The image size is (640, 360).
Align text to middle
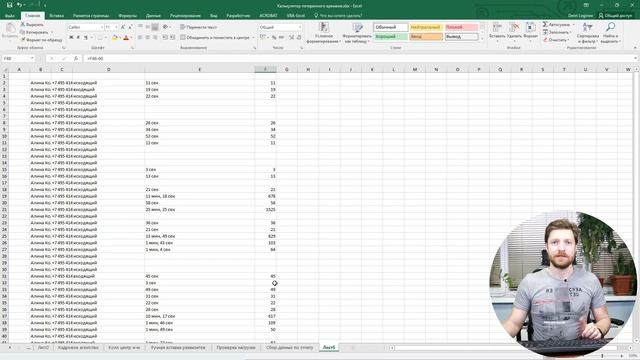click(147, 27)
